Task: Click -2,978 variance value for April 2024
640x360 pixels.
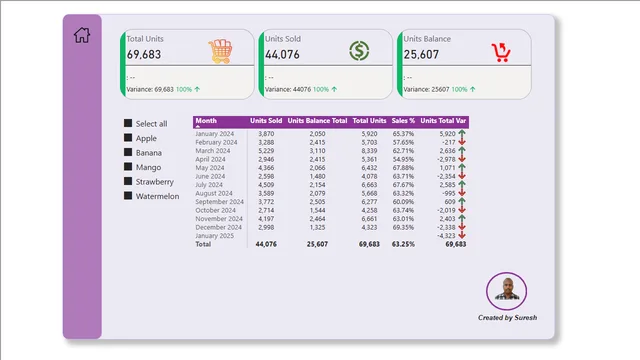Action: pyautogui.click(x=446, y=159)
